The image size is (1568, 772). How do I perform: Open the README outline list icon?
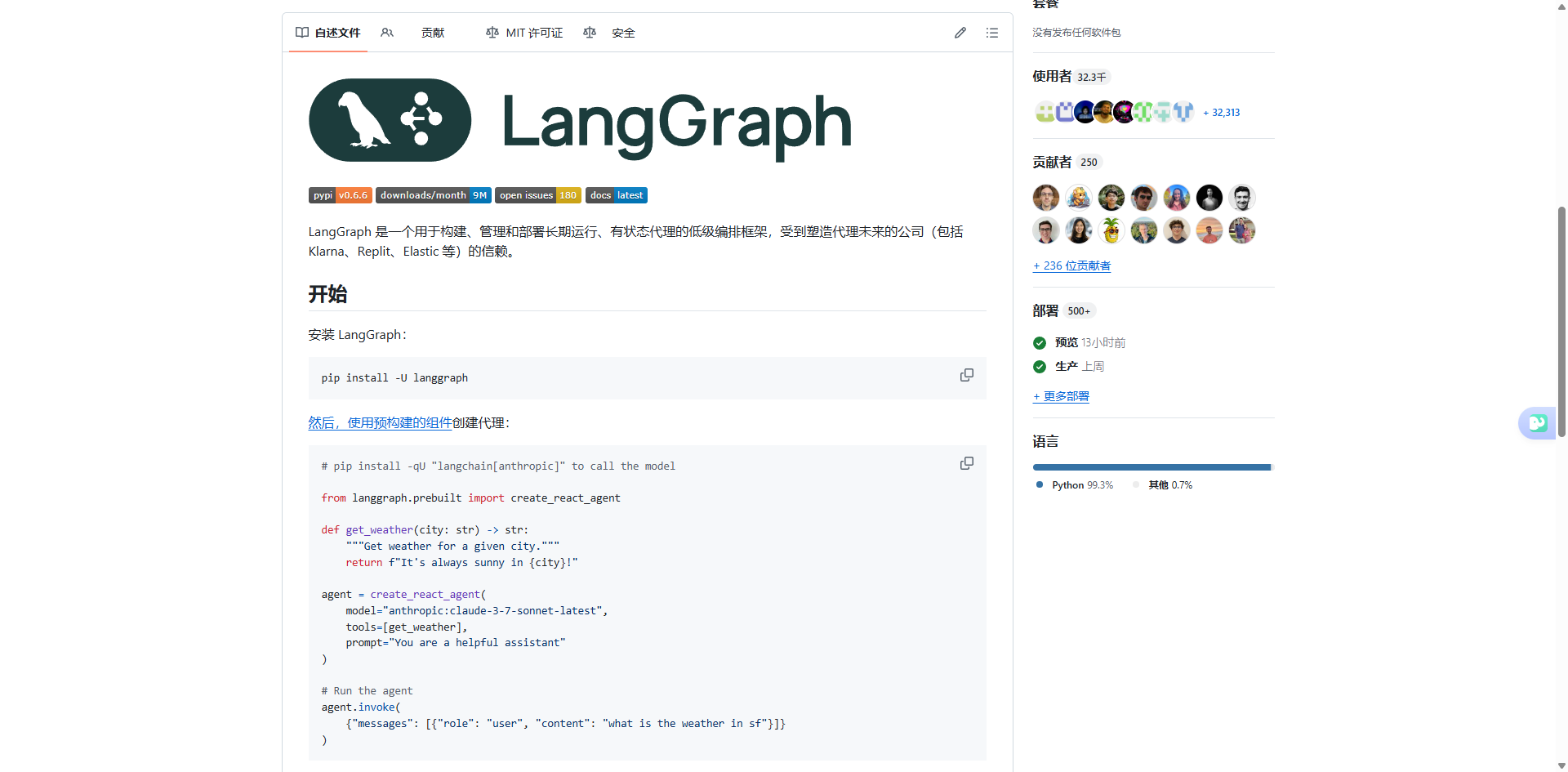992,33
